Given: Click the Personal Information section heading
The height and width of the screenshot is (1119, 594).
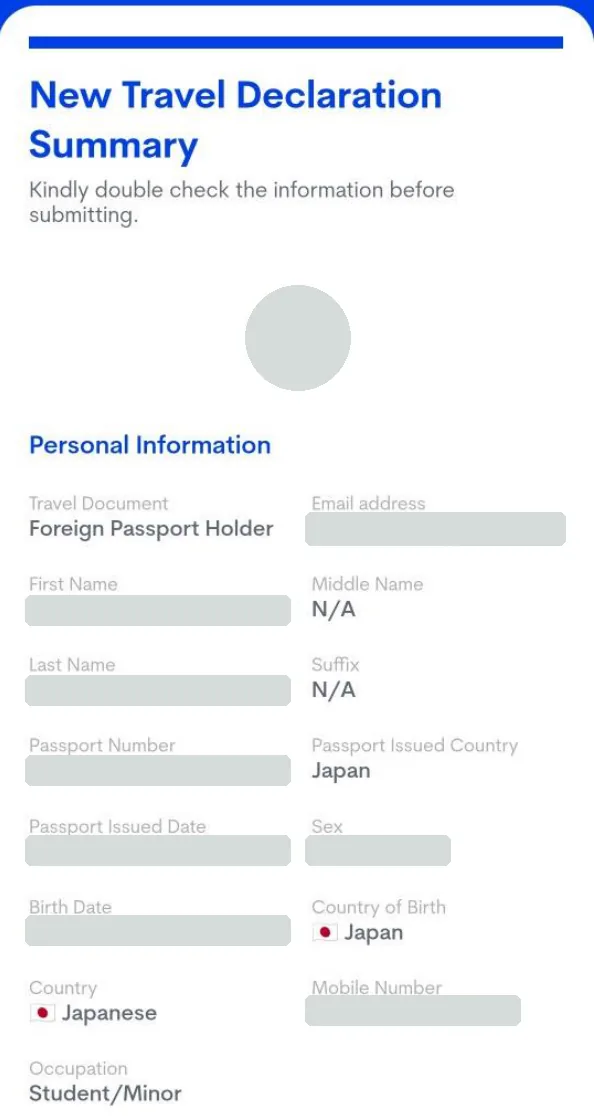Looking at the screenshot, I should tap(150, 445).
